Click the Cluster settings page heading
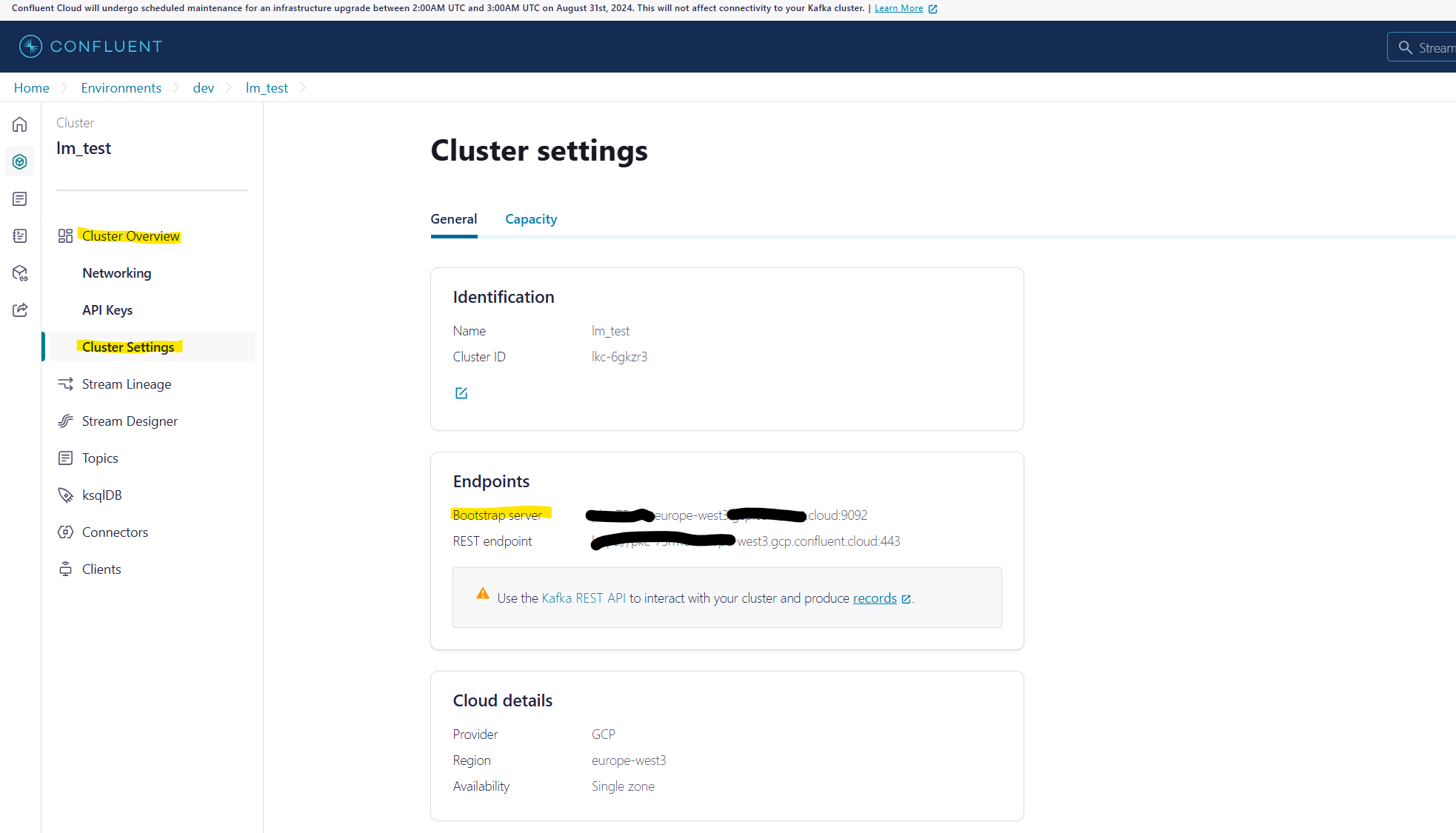The height and width of the screenshot is (833, 1456). pyautogui.click(x=539, y=150)
